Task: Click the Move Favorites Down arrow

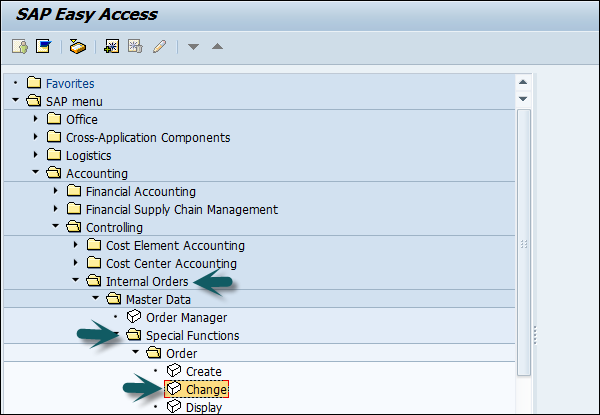Action: [x=196, y=46]
